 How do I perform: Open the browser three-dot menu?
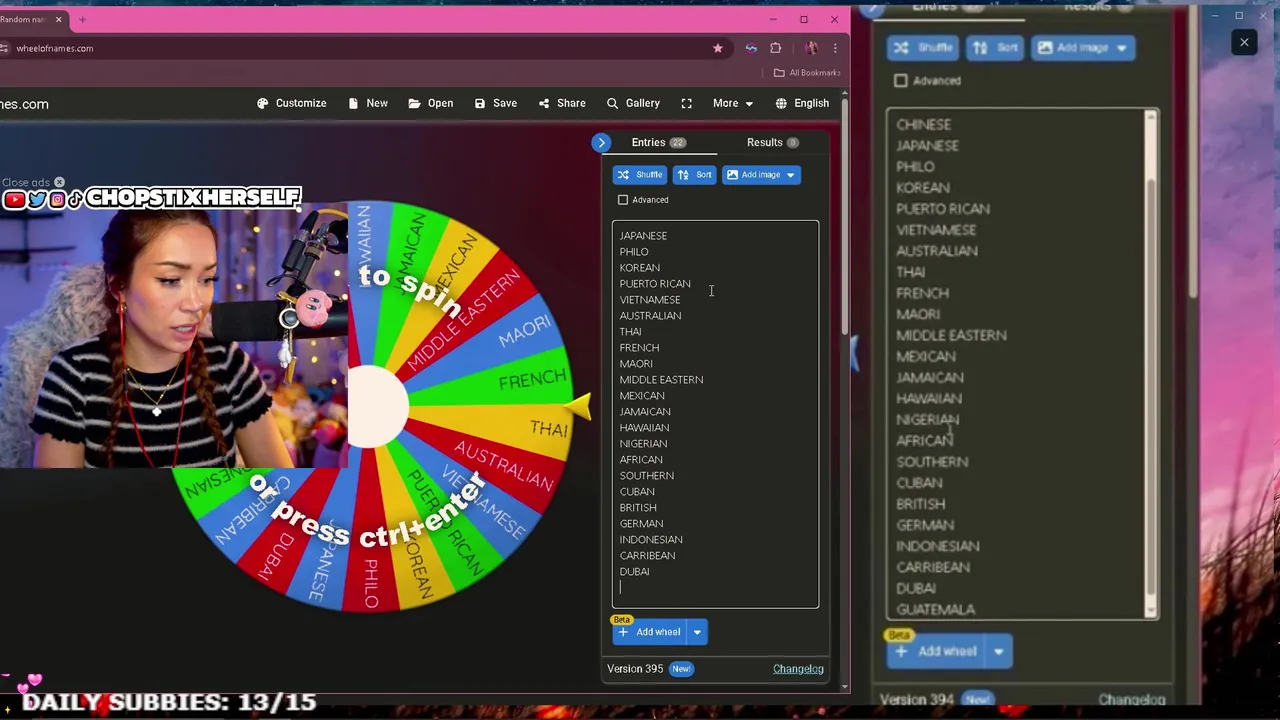(x=835, y=48)
